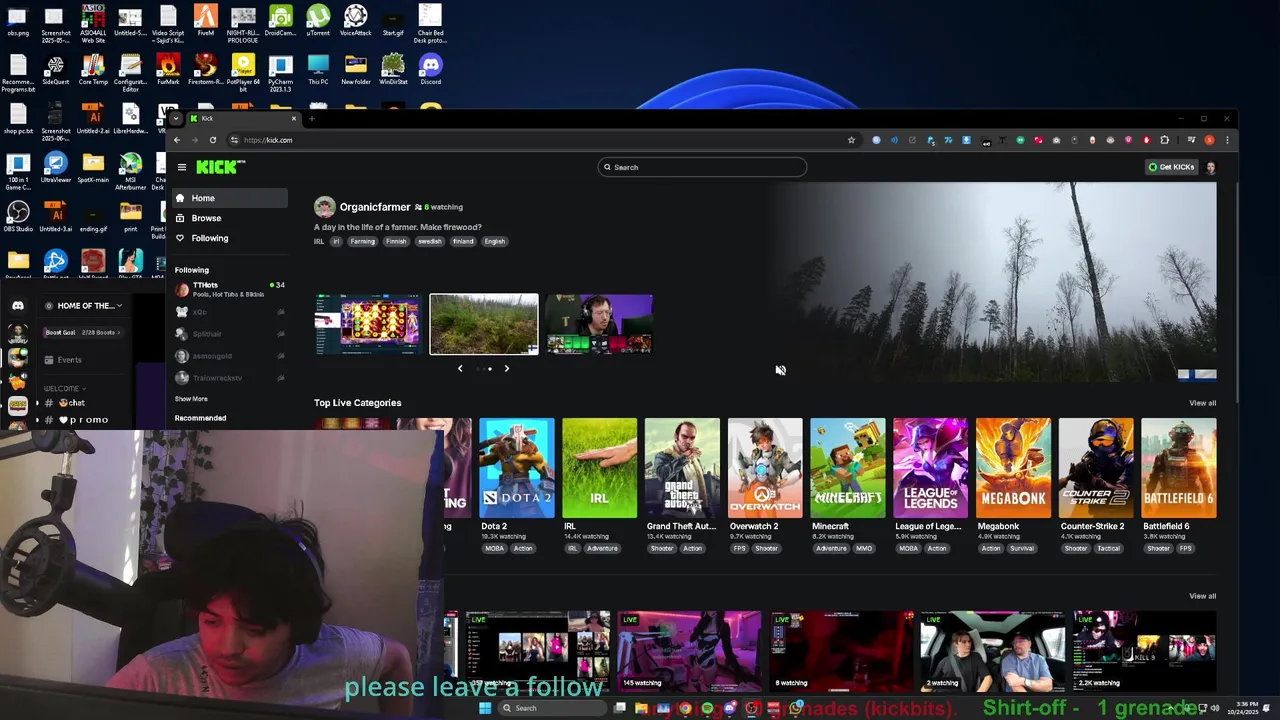This screenshot has width=1280, height=720.
Task: Go to next featured stream arrow
Action: pos(507,369)
